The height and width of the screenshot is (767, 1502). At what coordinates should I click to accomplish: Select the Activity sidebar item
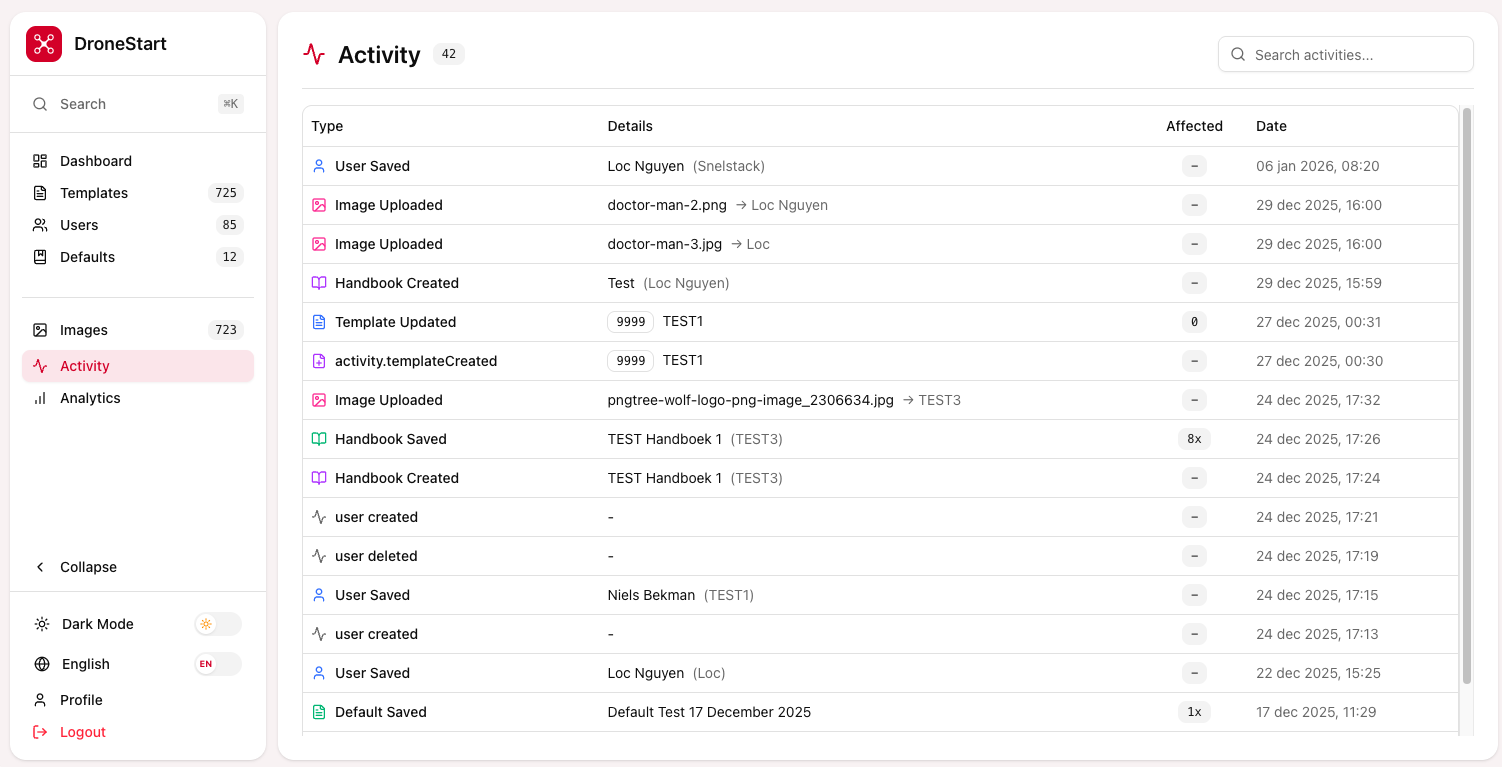point(85,366)
